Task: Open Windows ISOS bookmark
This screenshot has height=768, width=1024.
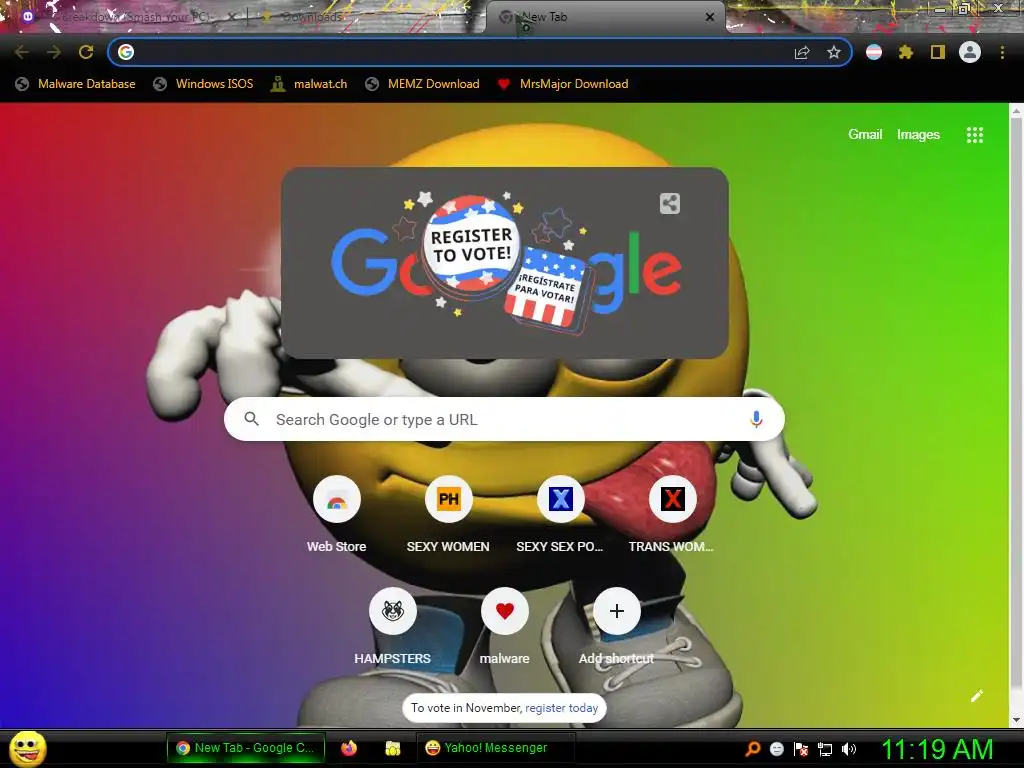Action: pos(203,84)
